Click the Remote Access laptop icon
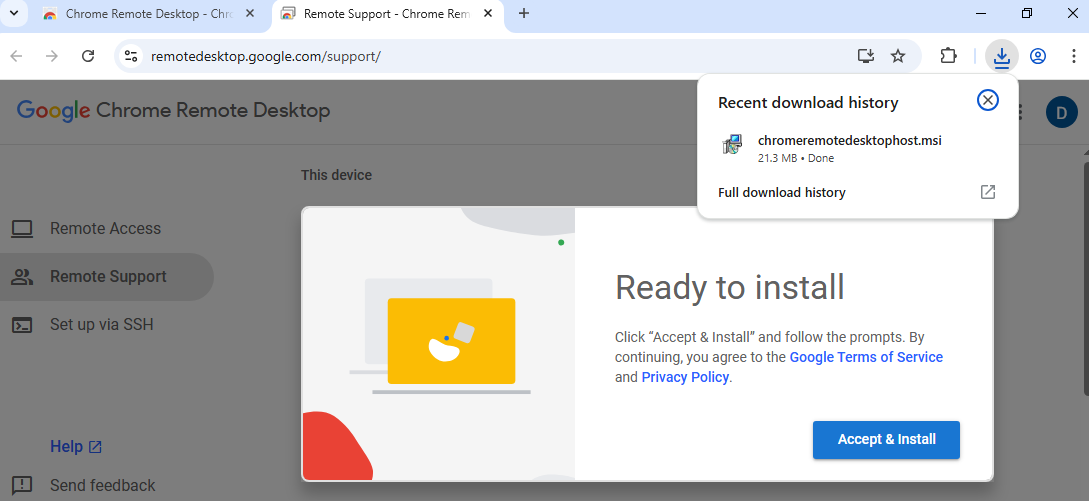Viewport: 1089px width, 501px height. click(x=22, y=229)
